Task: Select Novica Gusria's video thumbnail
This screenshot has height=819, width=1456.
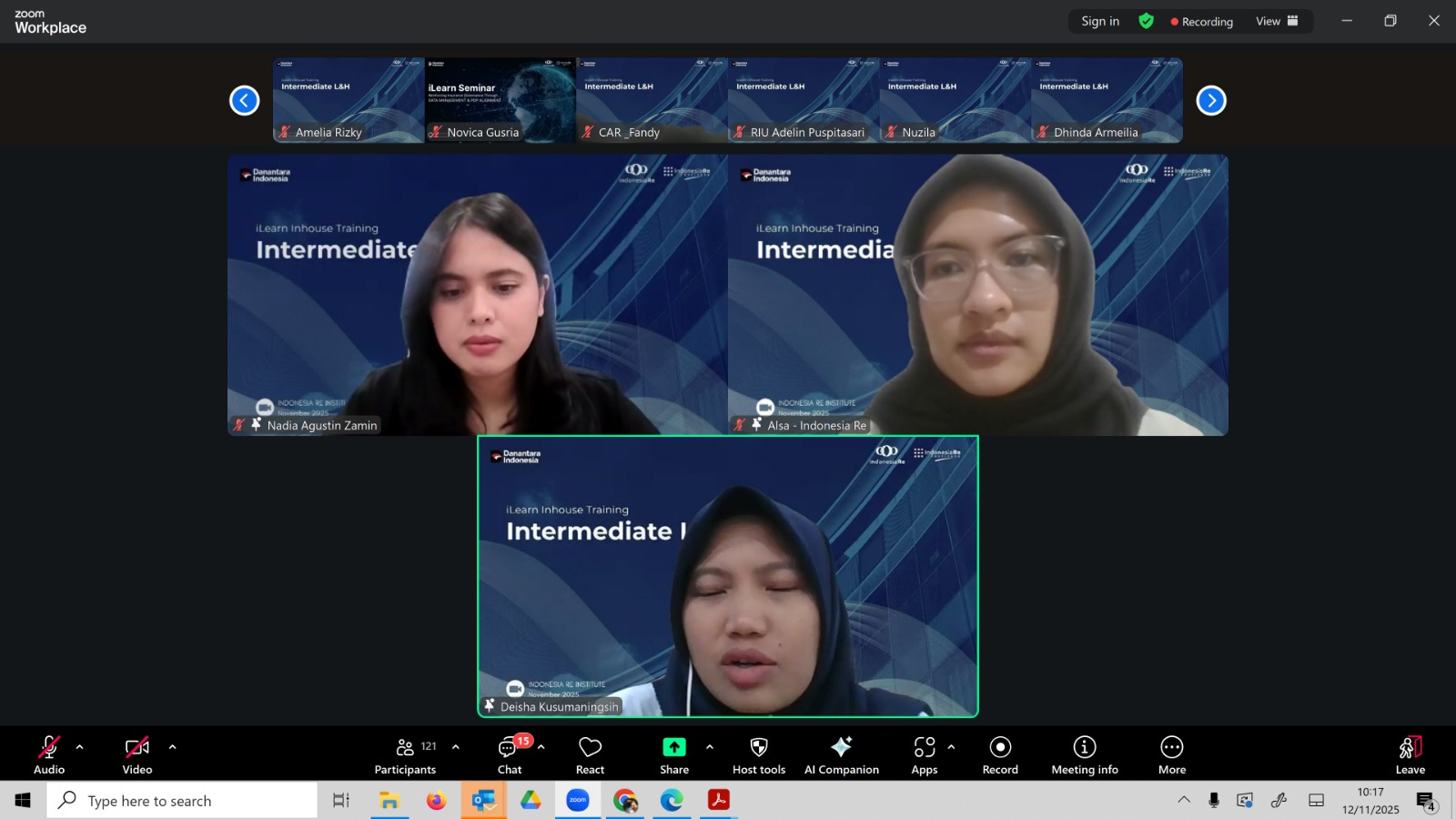Action: tap(500, 100)
